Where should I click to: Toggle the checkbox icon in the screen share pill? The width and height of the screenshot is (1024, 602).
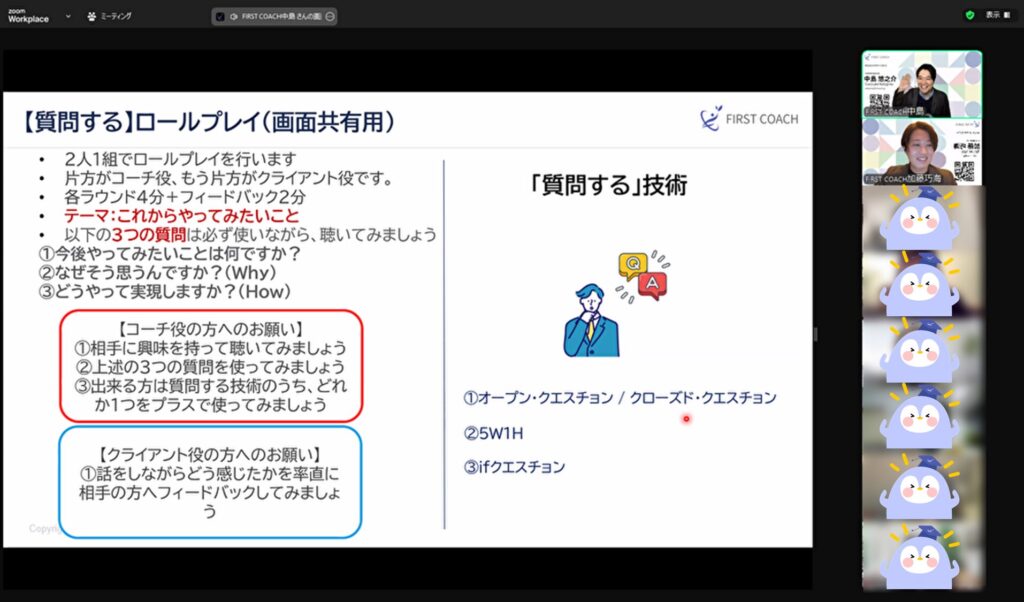[x=221, y=17]
